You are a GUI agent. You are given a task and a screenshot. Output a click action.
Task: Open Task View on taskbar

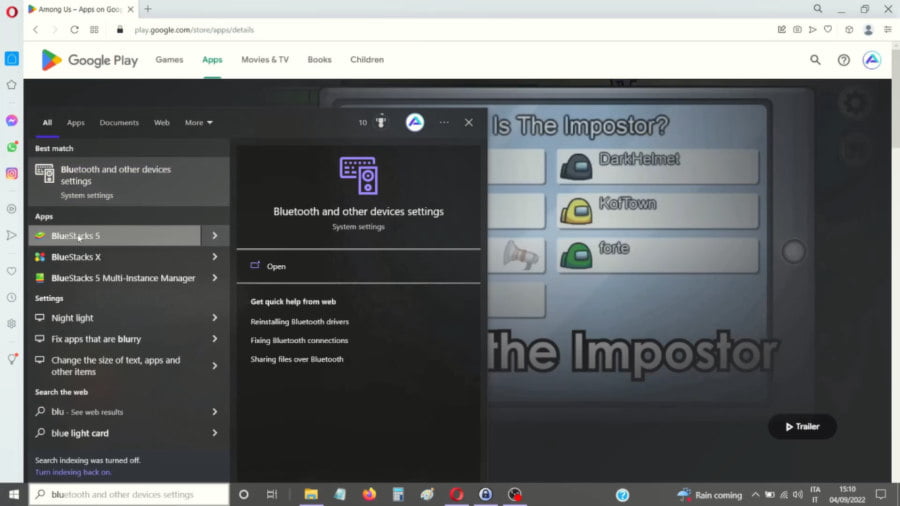271,494
